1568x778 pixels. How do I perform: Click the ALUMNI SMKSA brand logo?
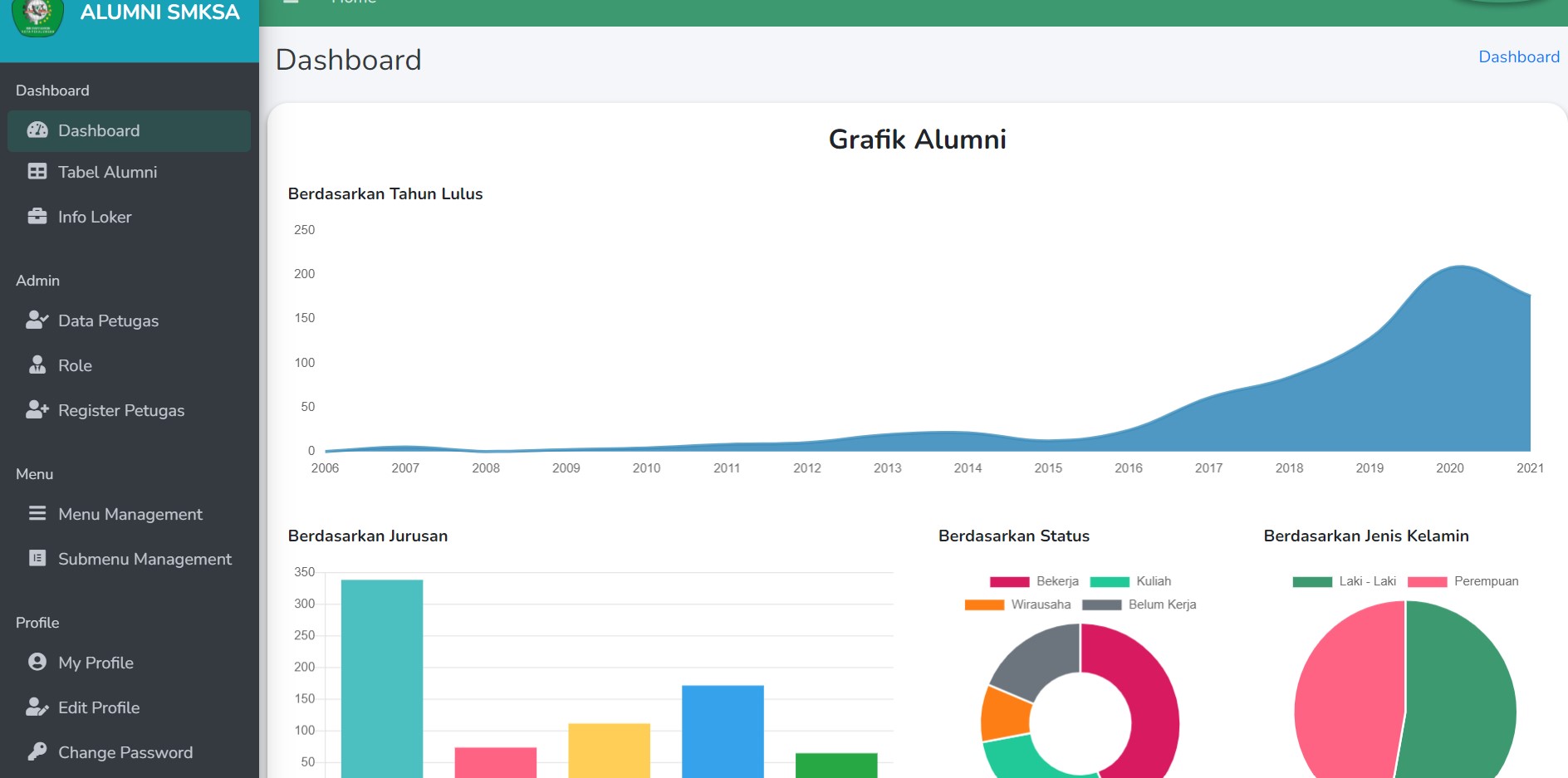pos(37,15)
